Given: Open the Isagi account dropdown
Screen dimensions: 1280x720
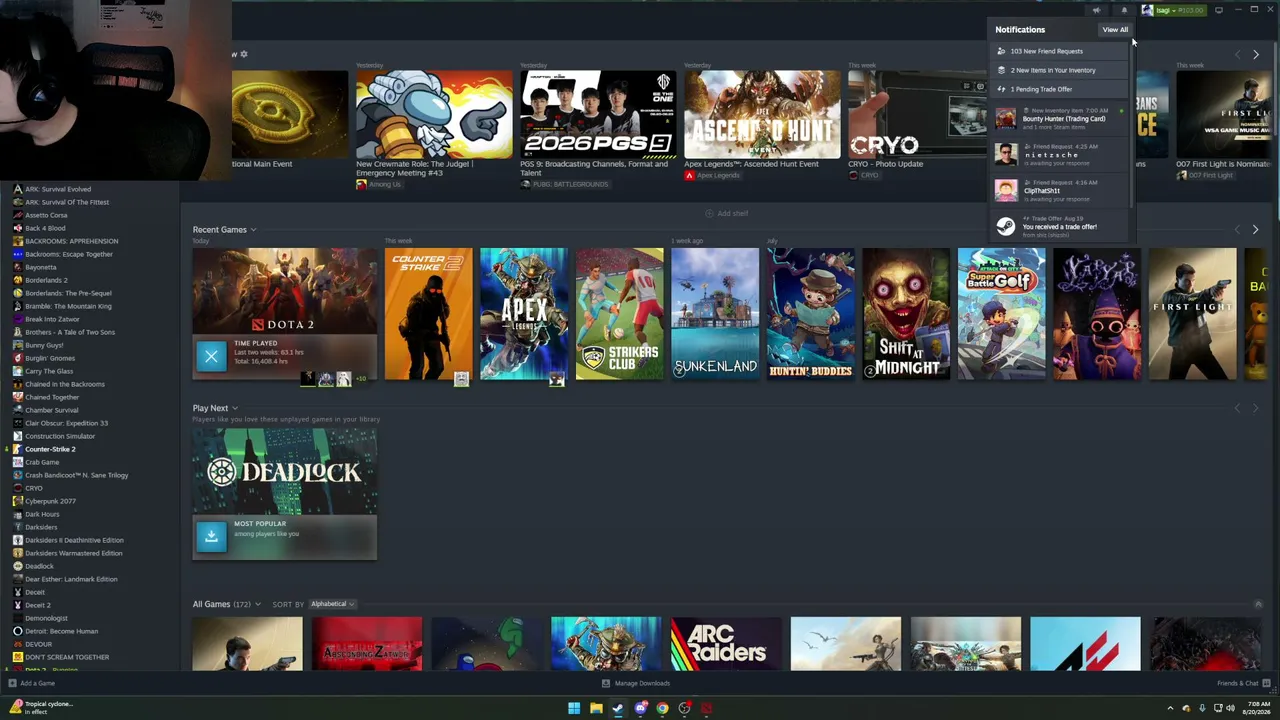Looking at the screenshot, I should click(1173, 10).
